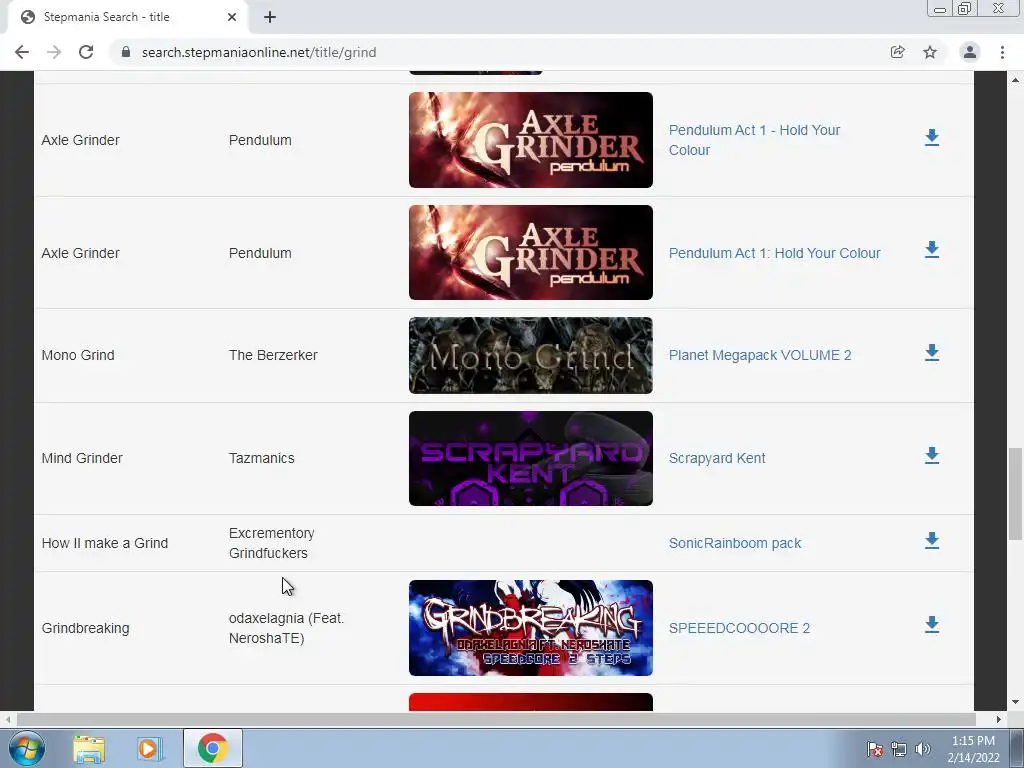Reload the current page

coord(86,52)
